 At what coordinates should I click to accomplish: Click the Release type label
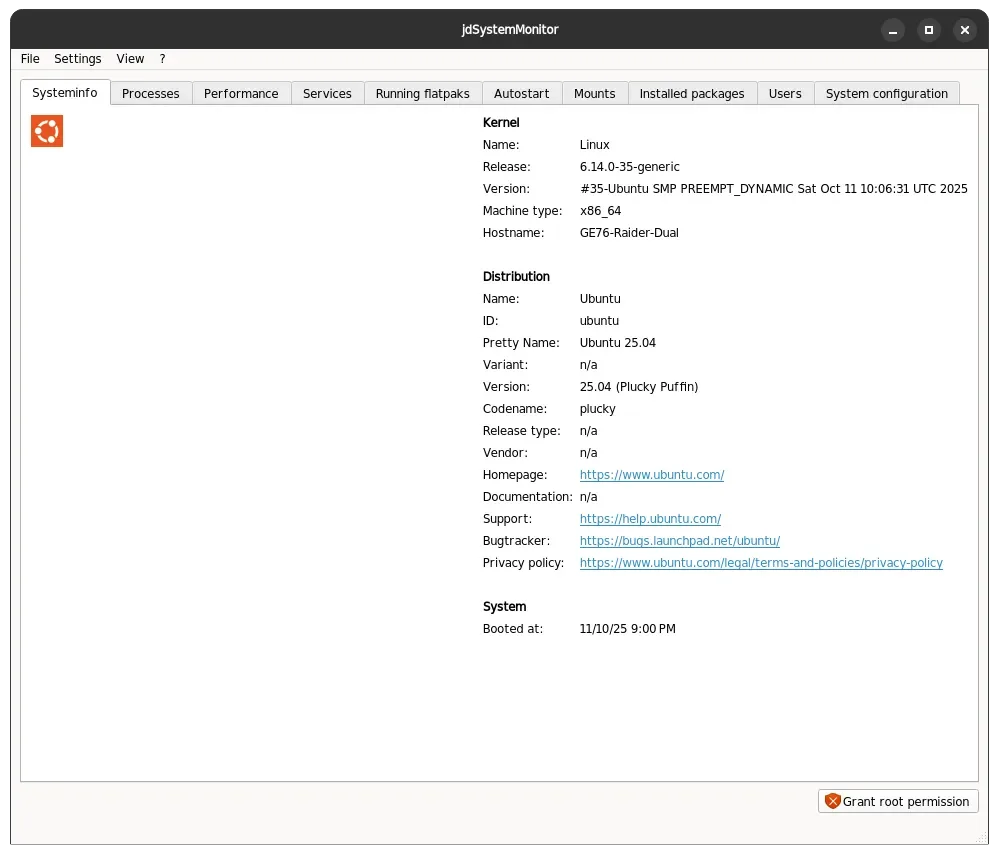pos(522,431)
